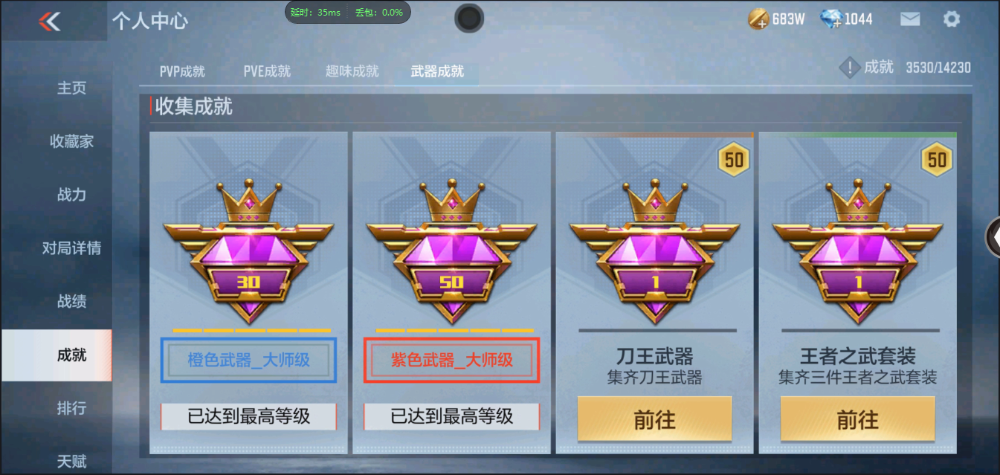The height and width of the screenshot is (475, 1000).
Task: Click the yellow progress bar under medal 30
Action: (x=251, y=330)
